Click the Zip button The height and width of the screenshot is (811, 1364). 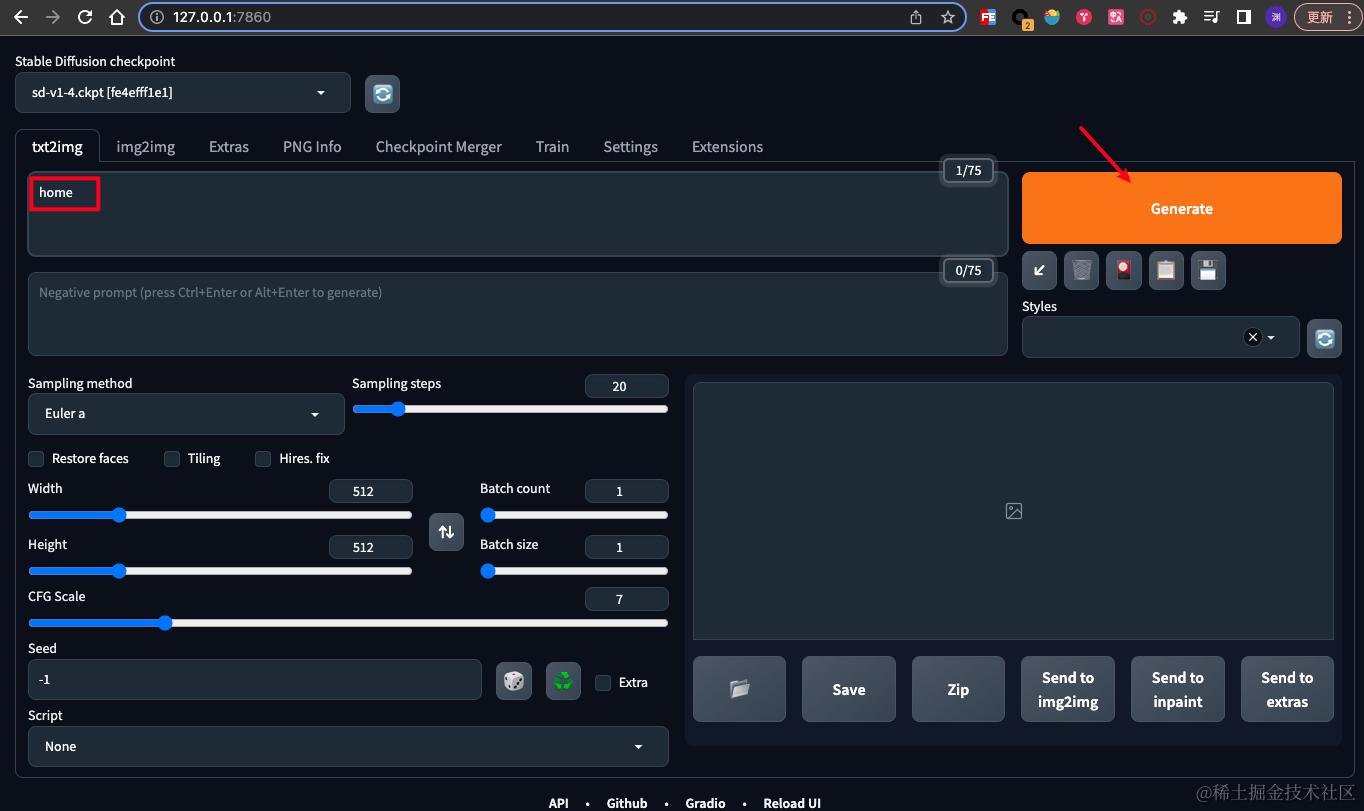click(x=958, y=689)
